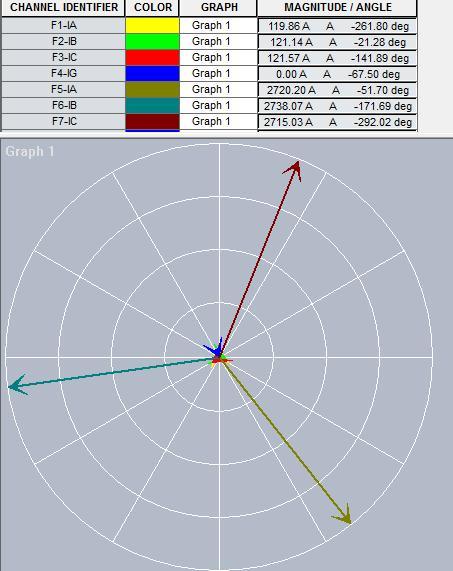Click the teal phasor arrowhead

coord(17,385)
